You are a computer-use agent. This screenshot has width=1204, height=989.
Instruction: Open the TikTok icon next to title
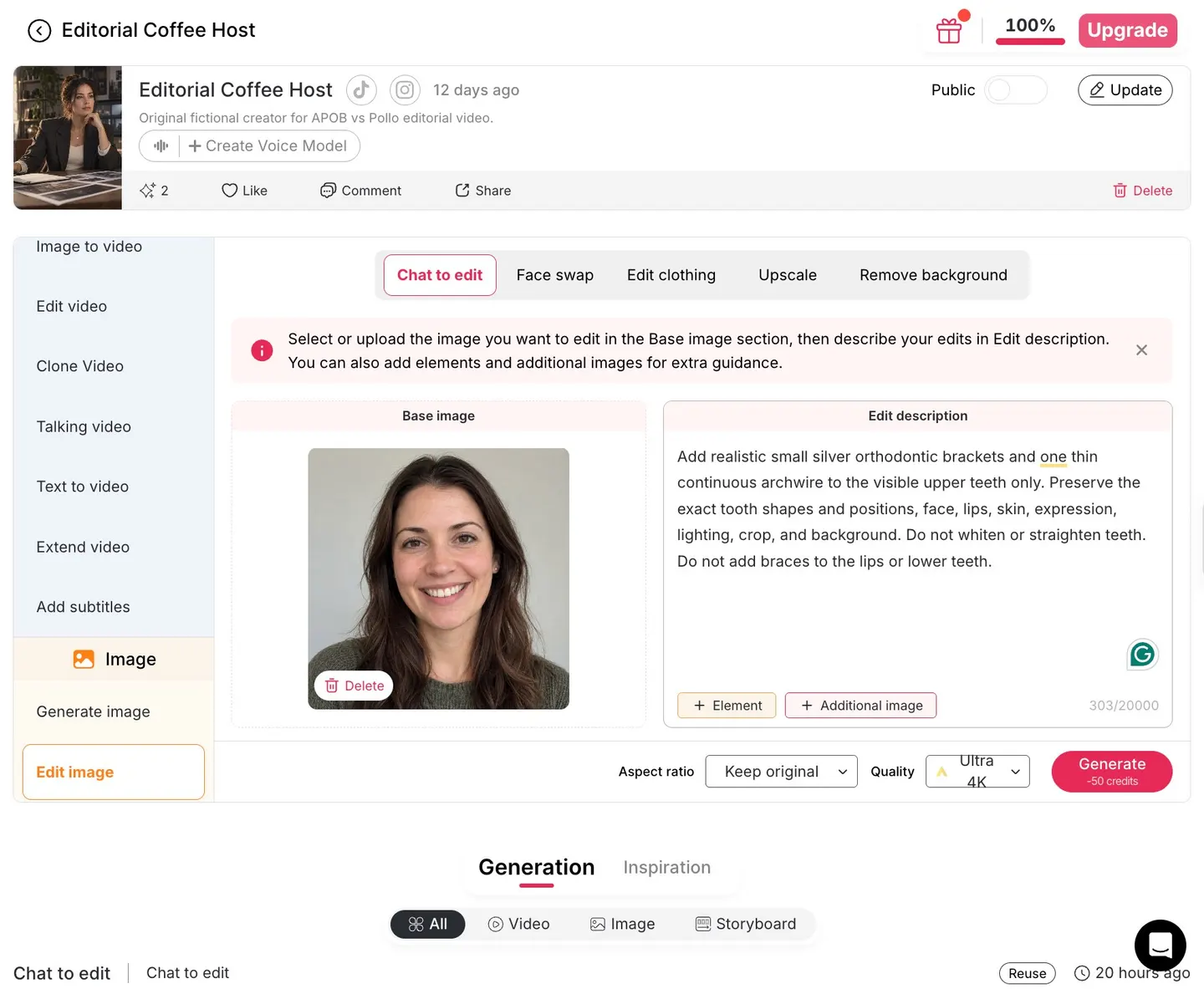[x=361, y=89]
